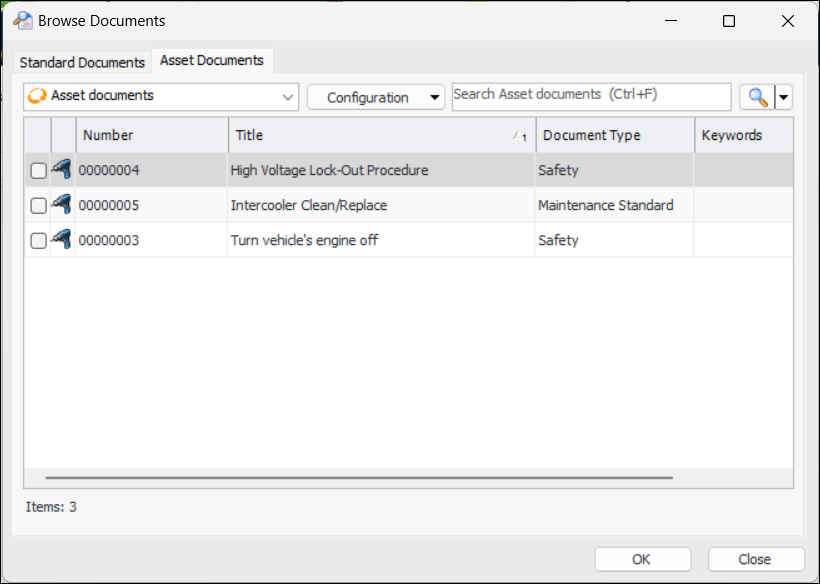
Task: Click the Browse Documents title bar icon
Action: pos(22,20)
